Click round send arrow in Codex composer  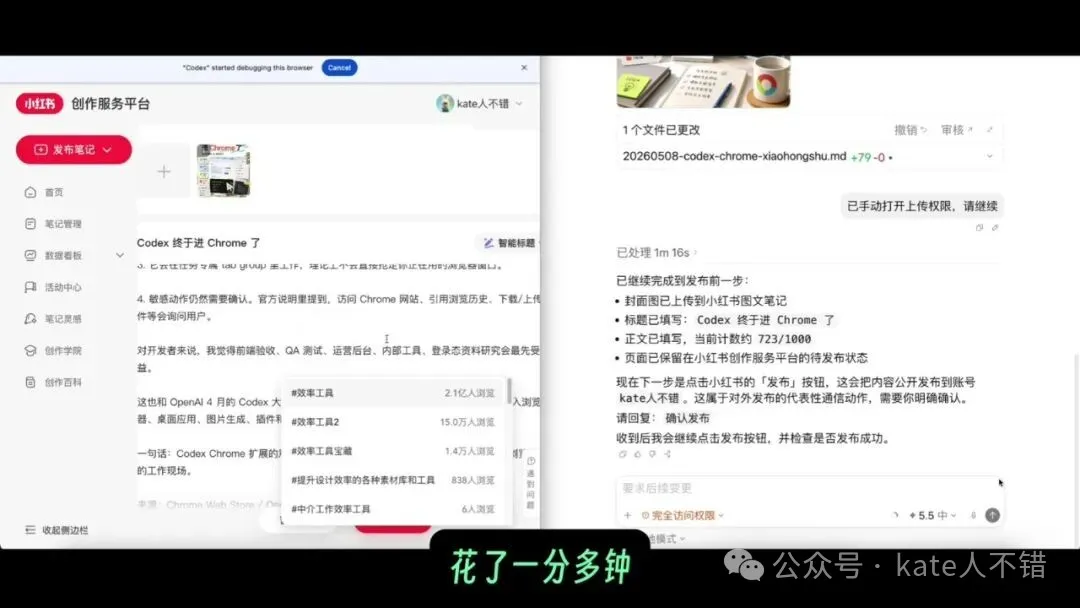[x=992, y=515]
